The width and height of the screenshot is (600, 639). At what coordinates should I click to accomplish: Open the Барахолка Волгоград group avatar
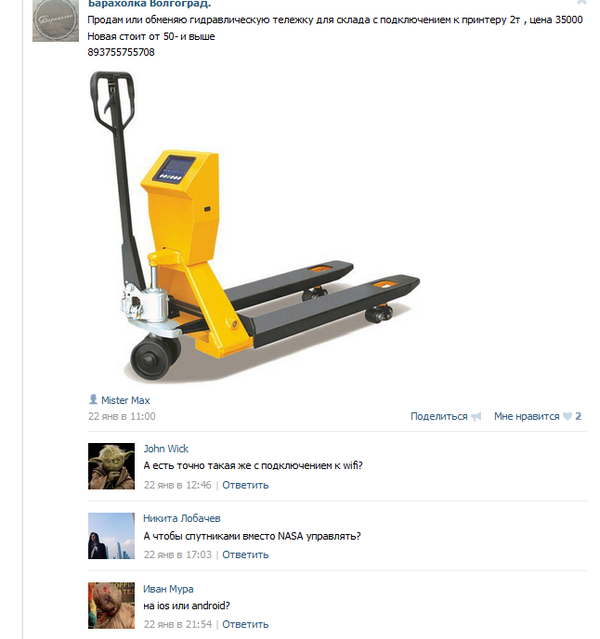click(x=55, y=20)
